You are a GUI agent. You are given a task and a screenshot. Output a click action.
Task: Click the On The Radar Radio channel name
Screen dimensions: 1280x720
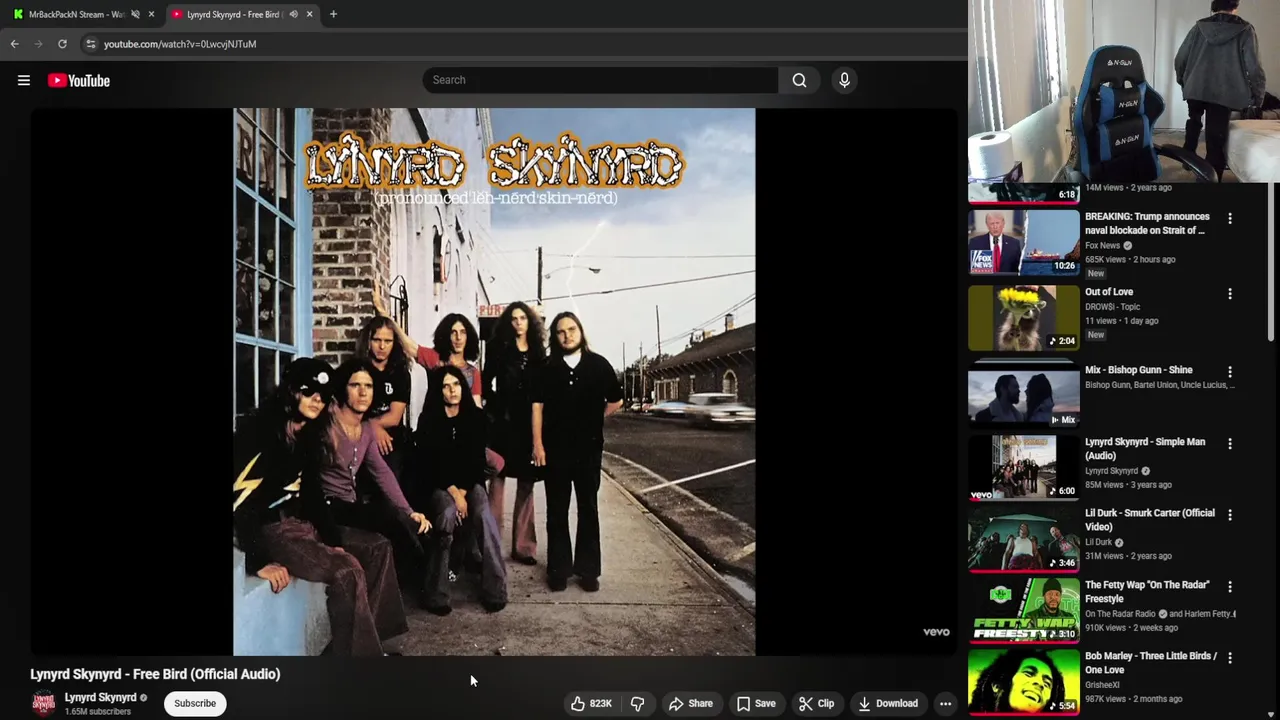[1121, 614]
